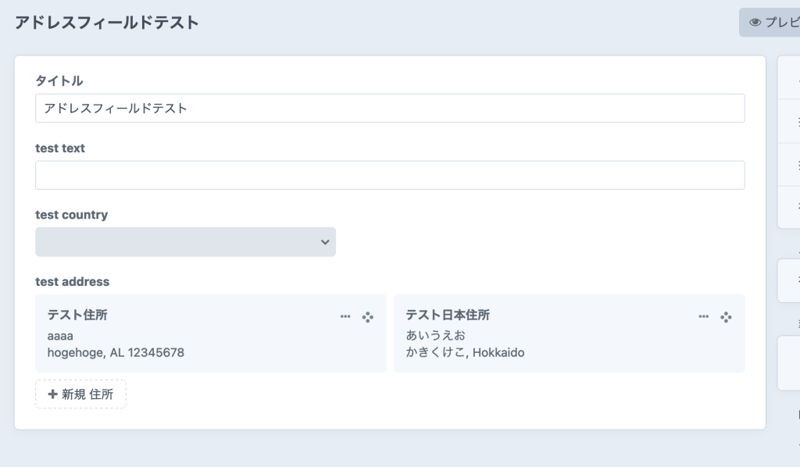The image size is (800, 467).
Task: Click the eye icon Preview button
Action: click(x=769, y=22)
